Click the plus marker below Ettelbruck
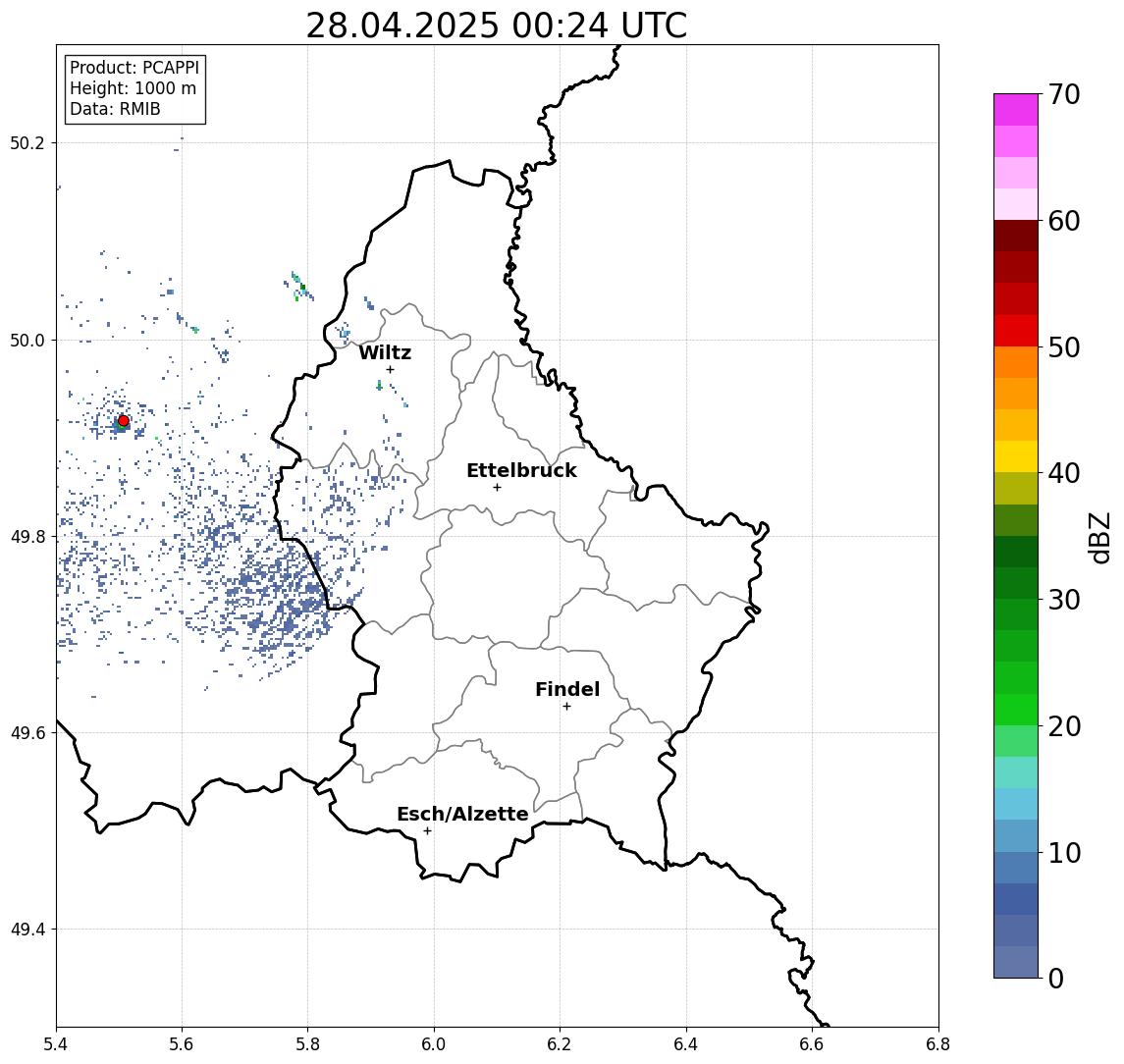The height and width of the screenshot is (1064, 1124). point(497,488)
